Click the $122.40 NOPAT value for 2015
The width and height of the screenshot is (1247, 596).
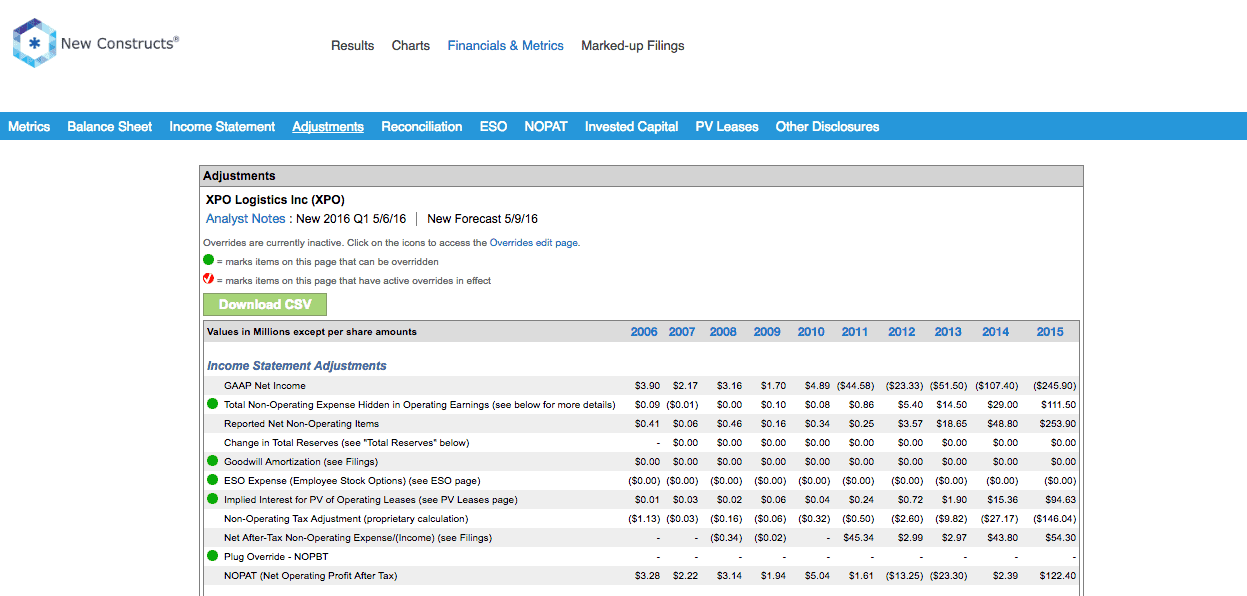pyautogui.click(x=1056, y=576)
